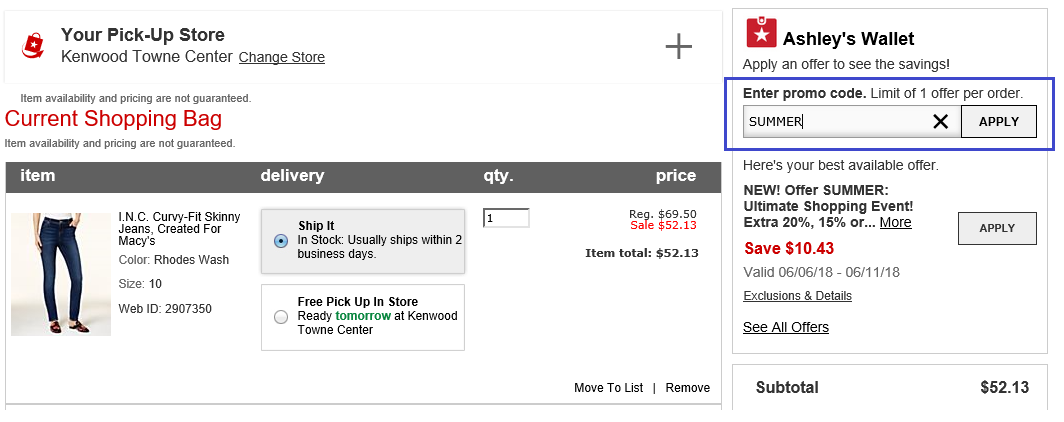Image resolution: width=1064 pixels, height=422 pixels.
Task: Click the promo code text field
Action: (x=836, y=122)
